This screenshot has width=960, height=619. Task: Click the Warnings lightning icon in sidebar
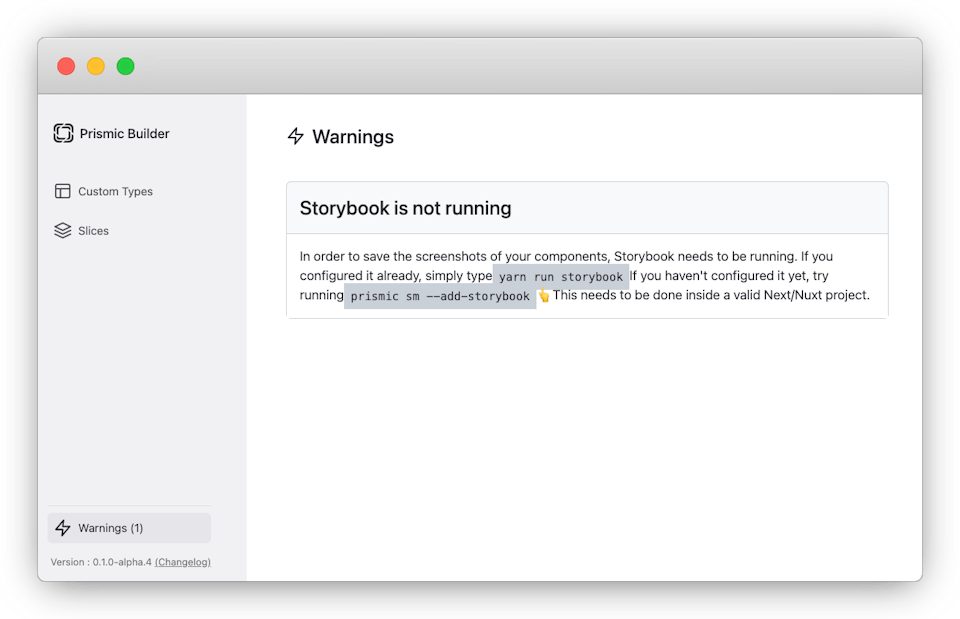[x=63, y=528]
